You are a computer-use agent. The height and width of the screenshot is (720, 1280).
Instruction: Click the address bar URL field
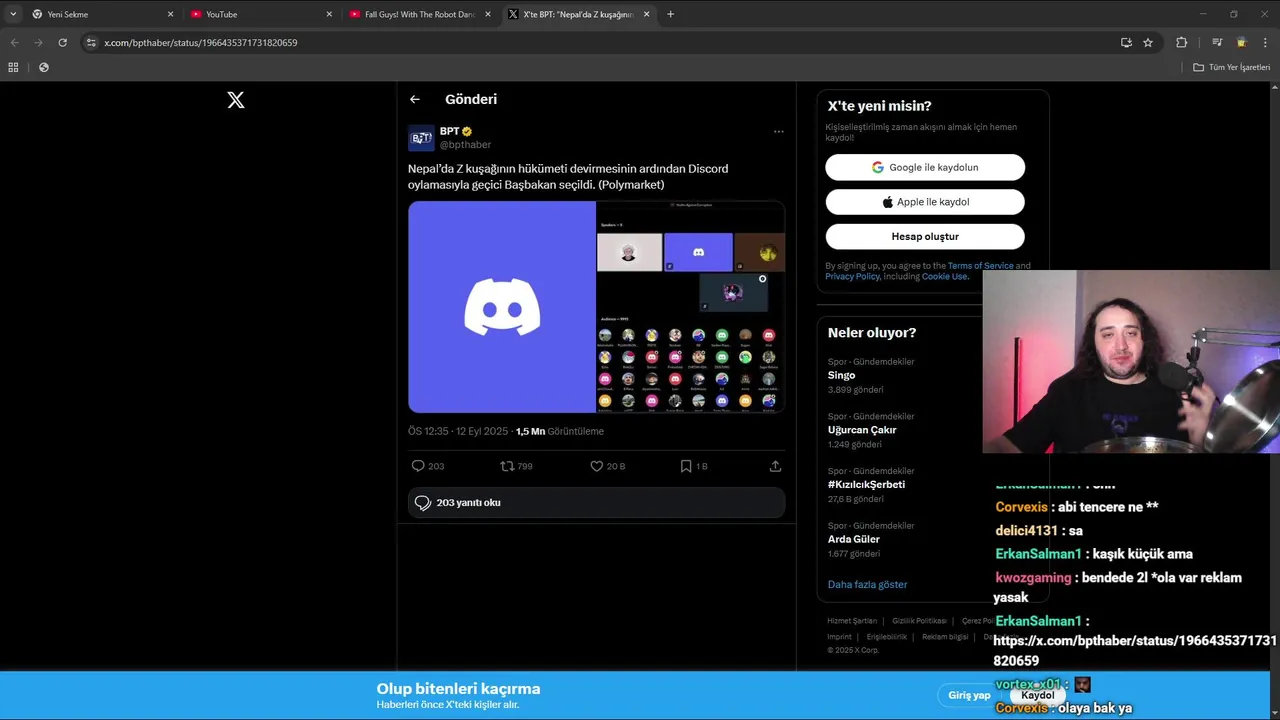(x=600, y=43)
